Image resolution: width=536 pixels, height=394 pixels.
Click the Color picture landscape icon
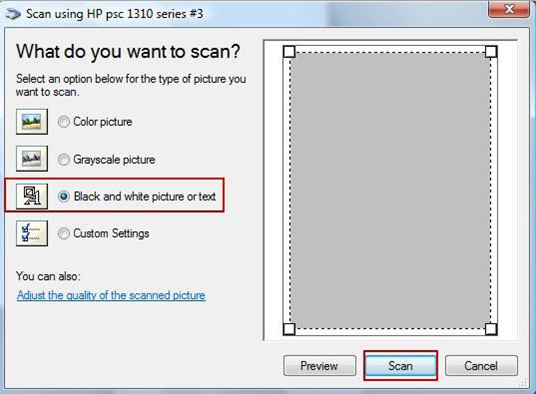tap(32, 122)
